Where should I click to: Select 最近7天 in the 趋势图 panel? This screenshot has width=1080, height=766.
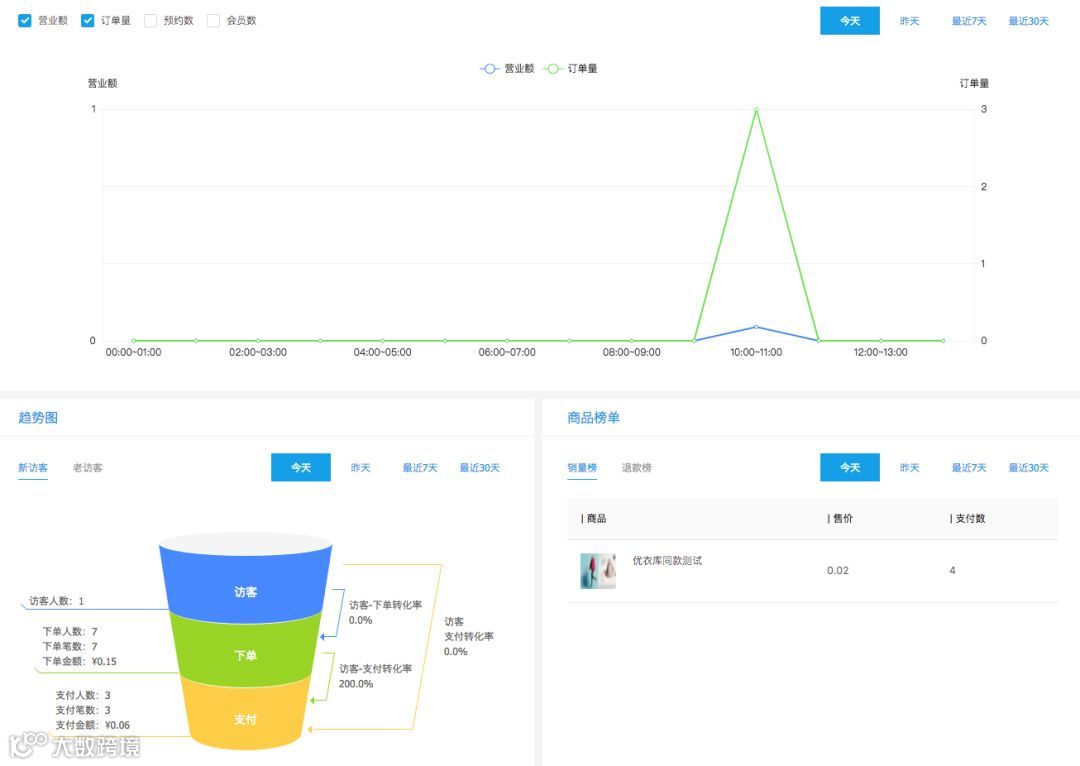coord(419,468)
